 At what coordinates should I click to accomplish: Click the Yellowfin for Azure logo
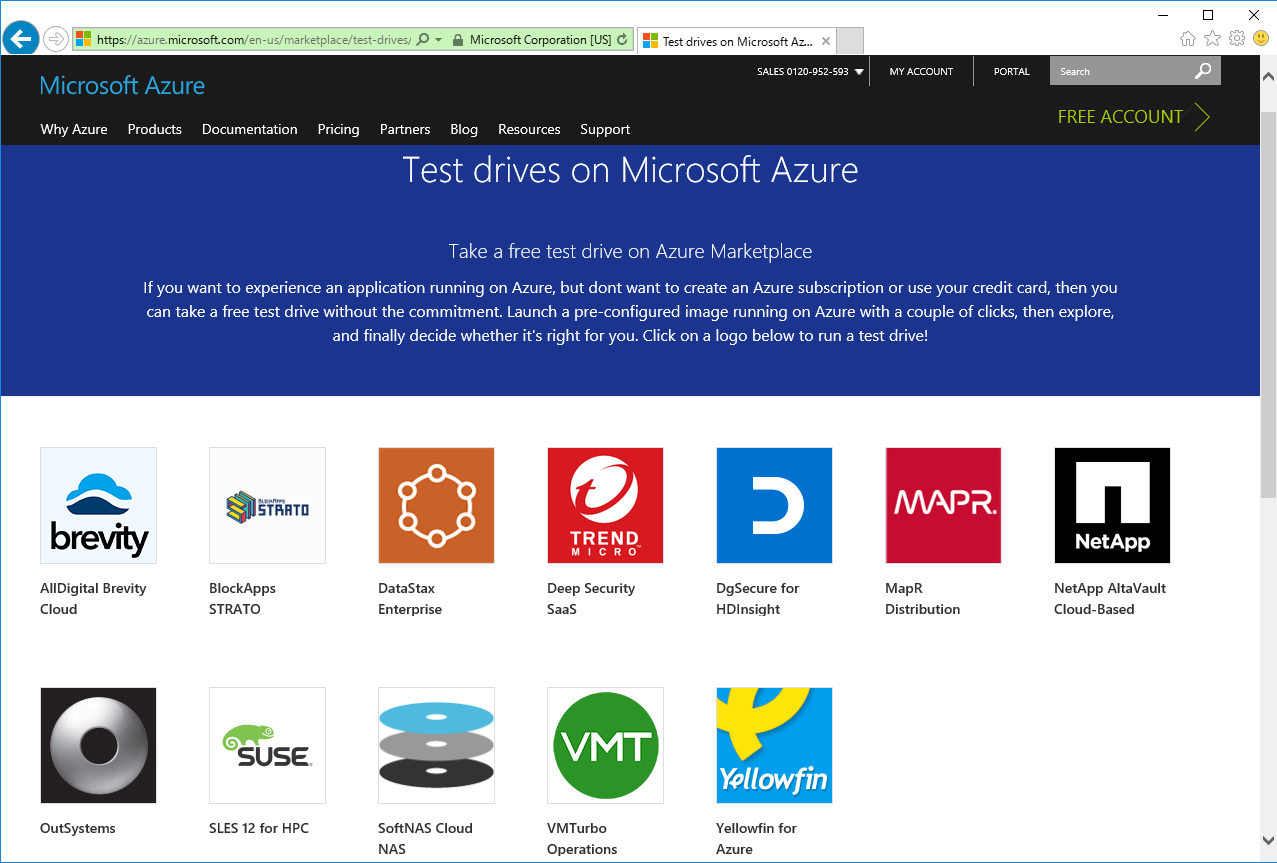[773, 745]
